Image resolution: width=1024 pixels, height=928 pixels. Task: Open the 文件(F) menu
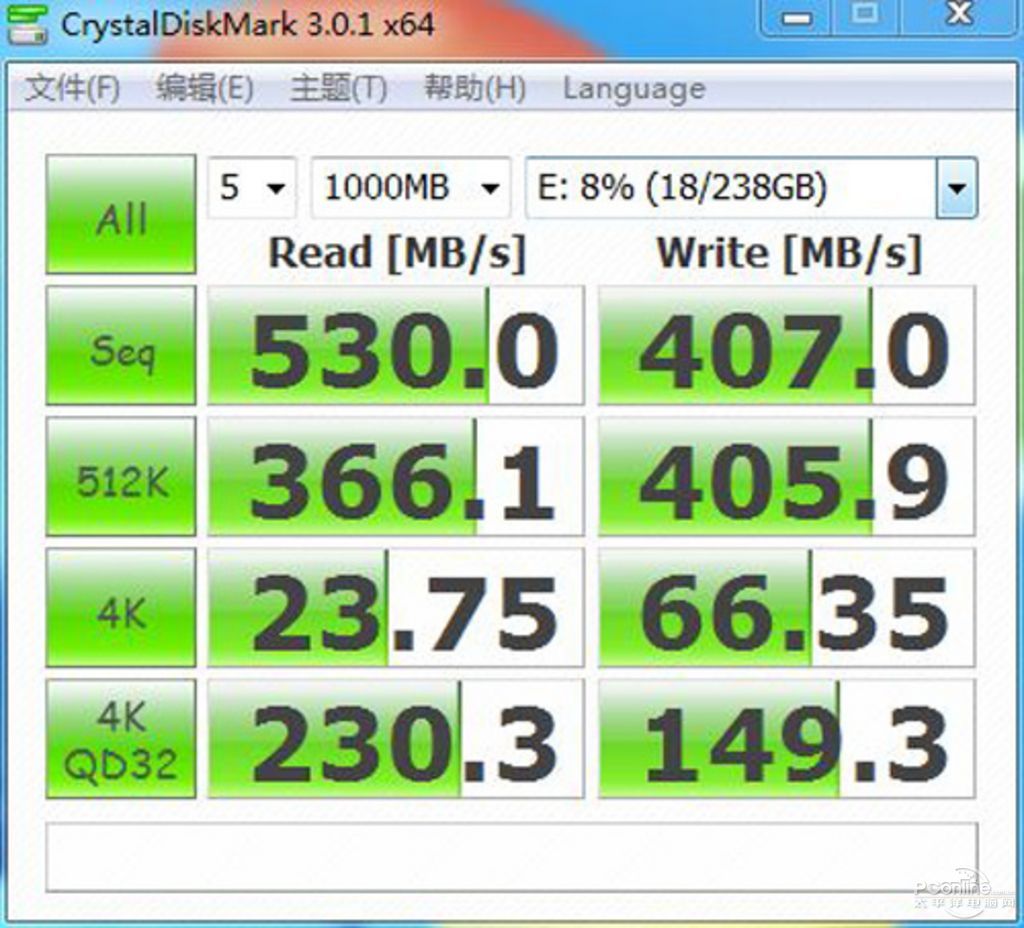click(72, 88)
